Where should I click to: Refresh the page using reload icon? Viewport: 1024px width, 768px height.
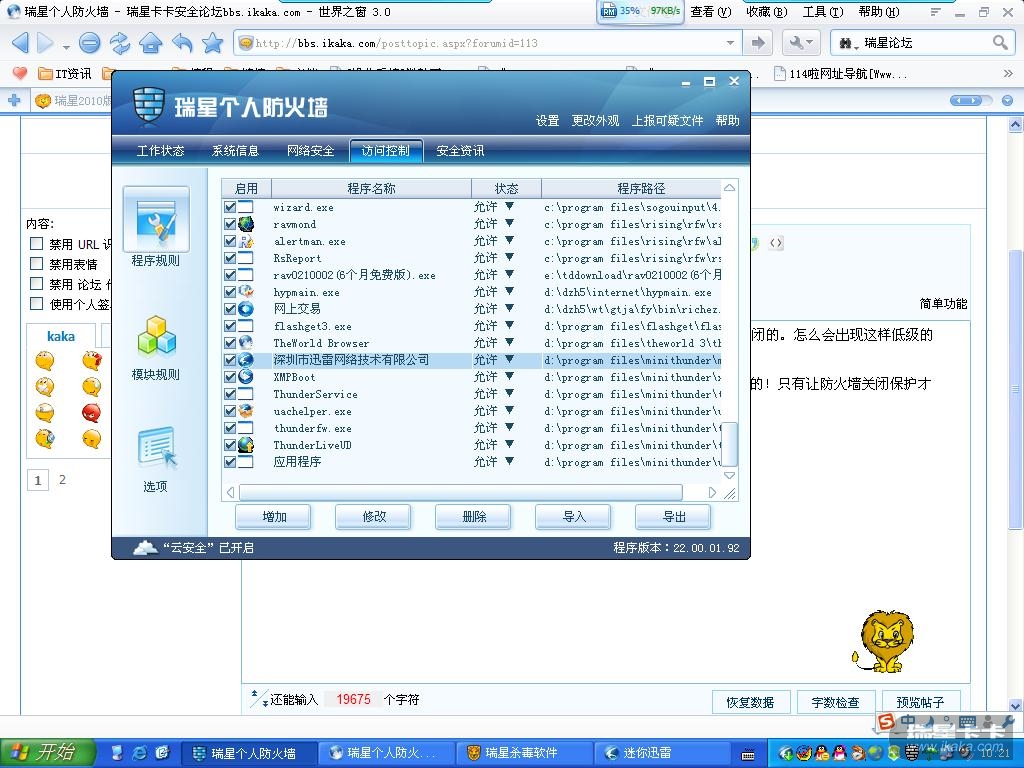(x=120, y=44)
